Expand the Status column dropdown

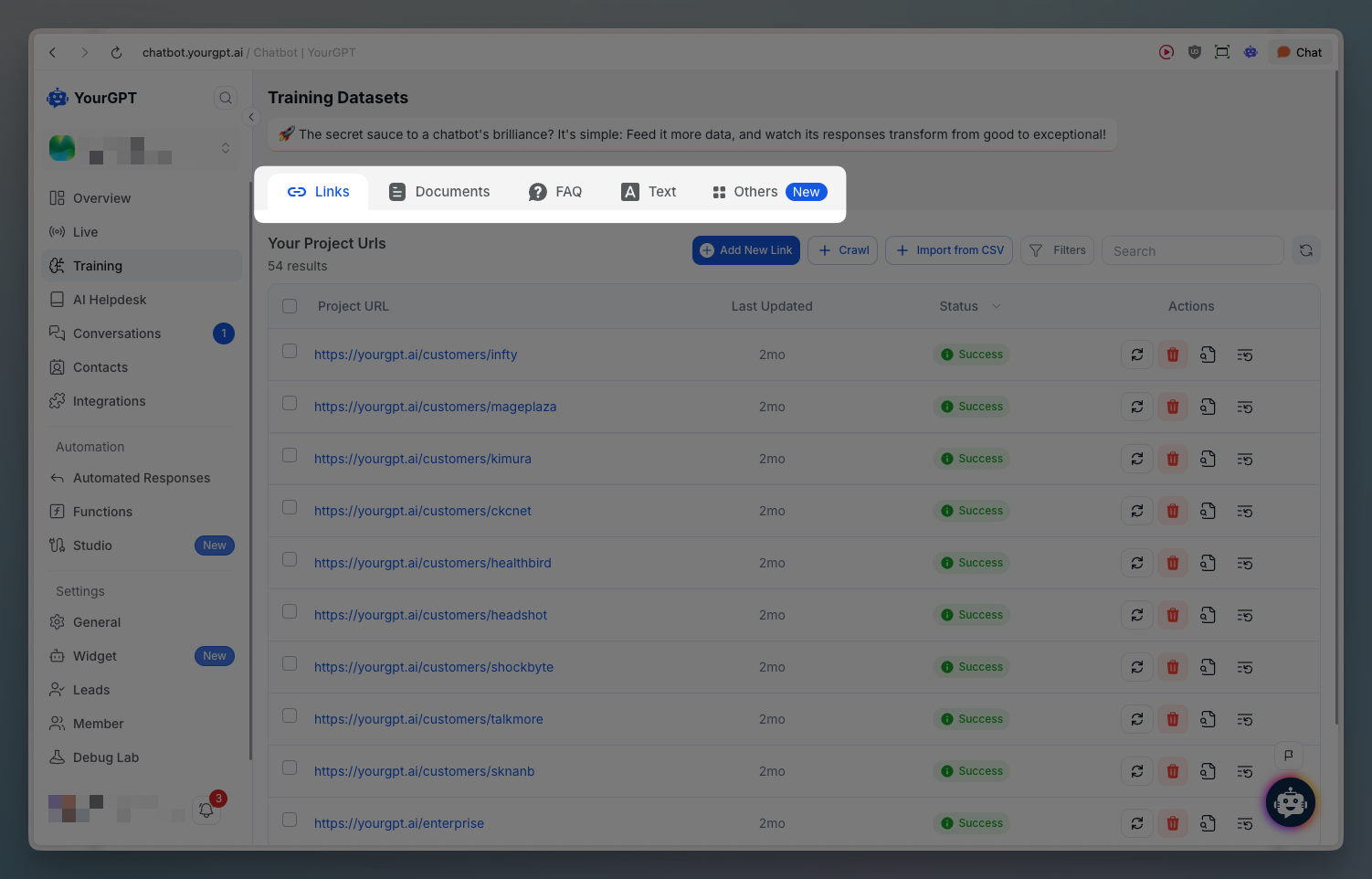996,306
